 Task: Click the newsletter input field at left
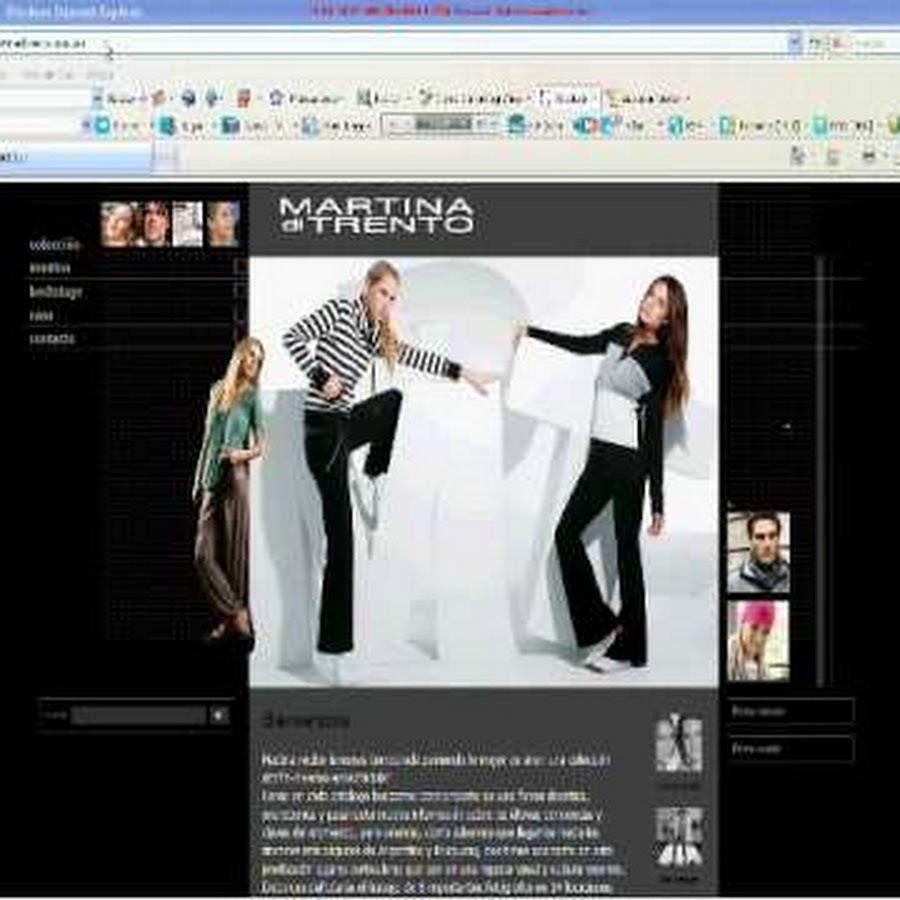[138, 716]
